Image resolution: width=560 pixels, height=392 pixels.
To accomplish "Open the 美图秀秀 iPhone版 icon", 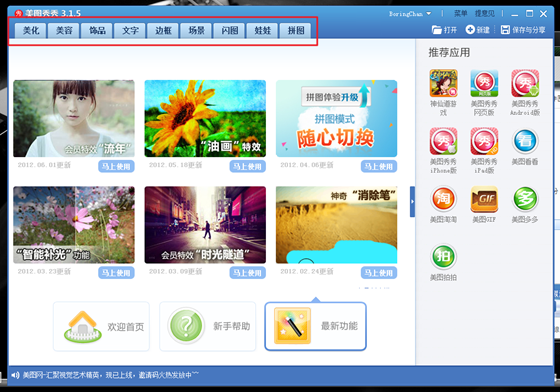I will 443,141.
